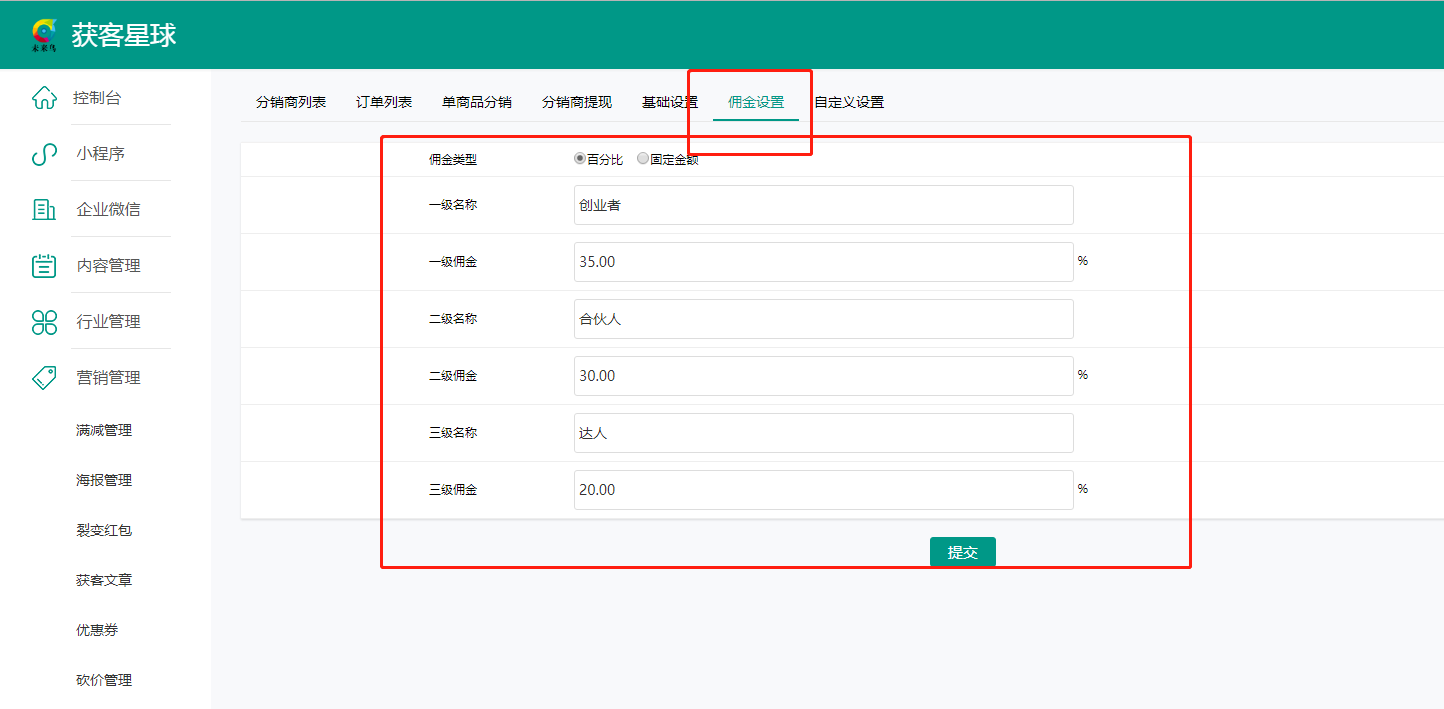1444x709 pixels.
Task: Open 裂变红包 submenu item
Action: tap(104, 531)
